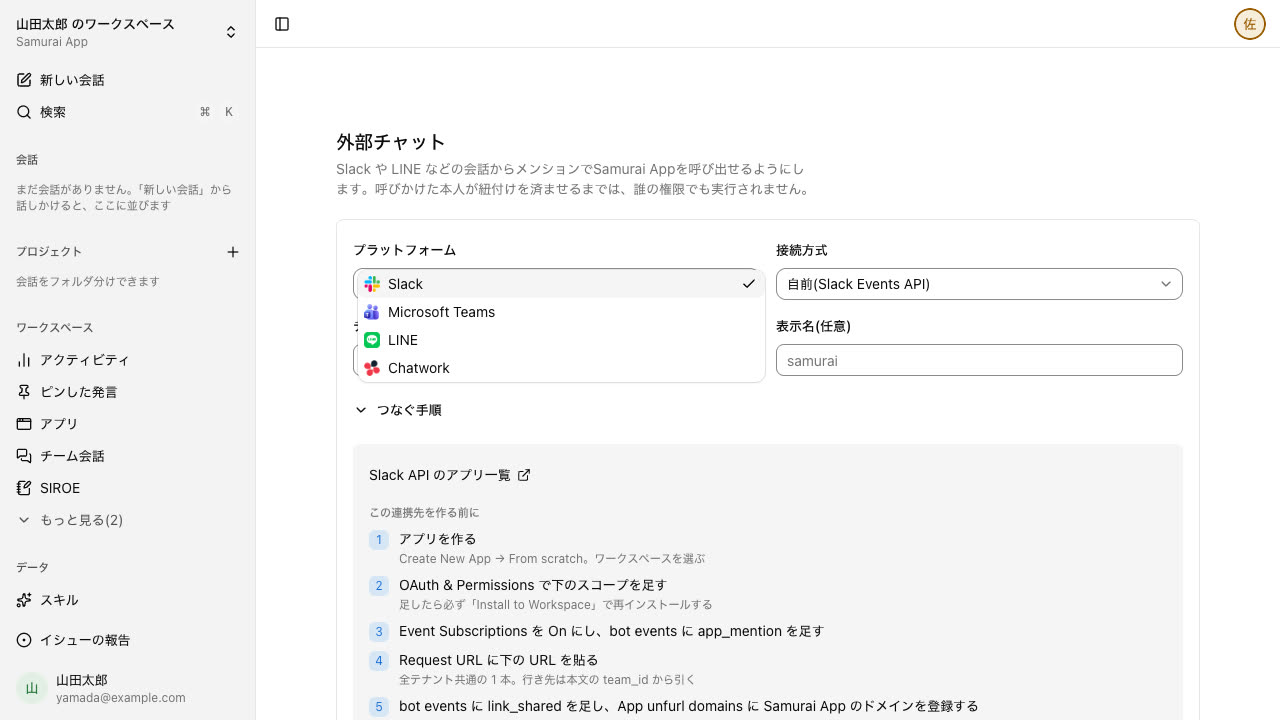The height and width of the screenshot is (720, 1280).
Task: Click the イシューの報告 circle icon
Action: coord(24,640)
